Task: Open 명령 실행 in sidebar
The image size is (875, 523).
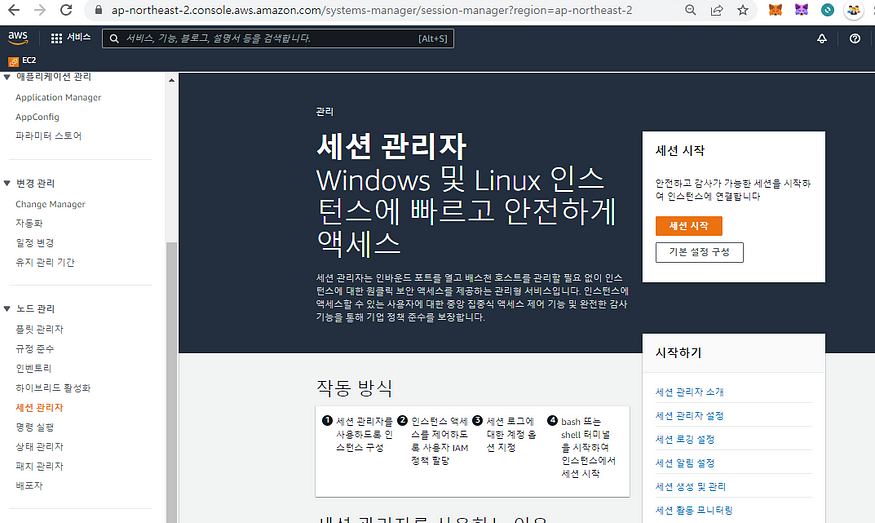Action: tap(35, 427)
